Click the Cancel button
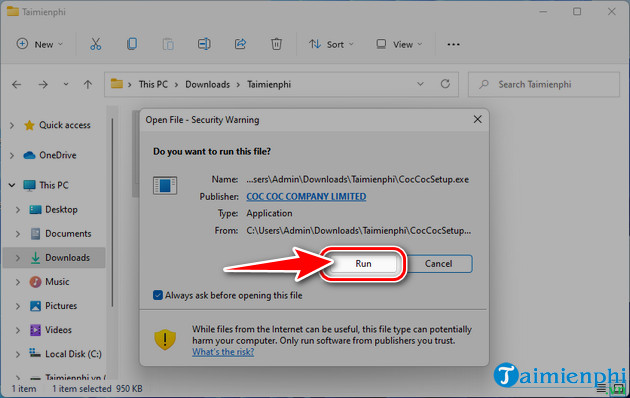The height and width of the screenshot is (398, 630). pyautogui.click(x=438, y=263)
